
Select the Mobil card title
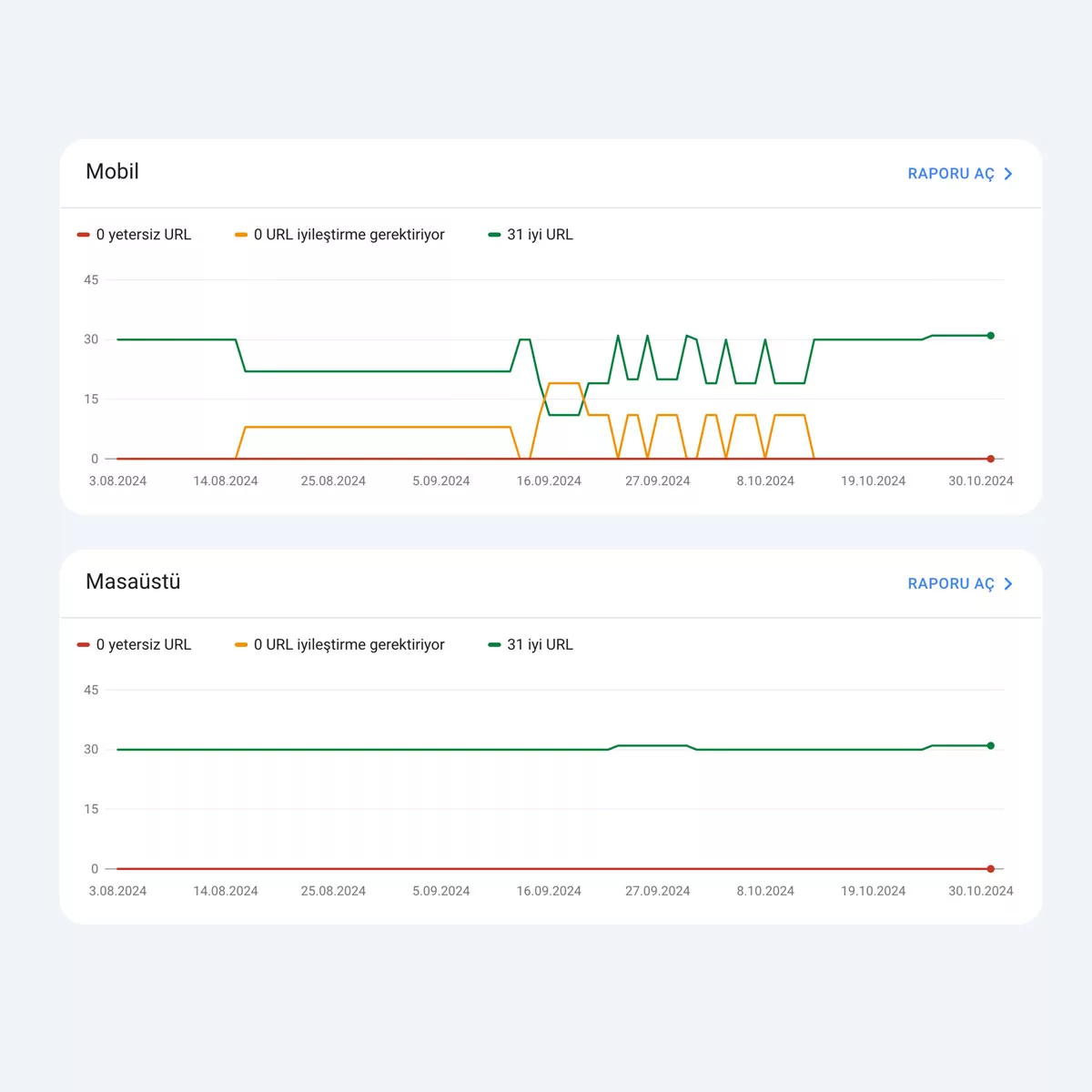[112, 172]
